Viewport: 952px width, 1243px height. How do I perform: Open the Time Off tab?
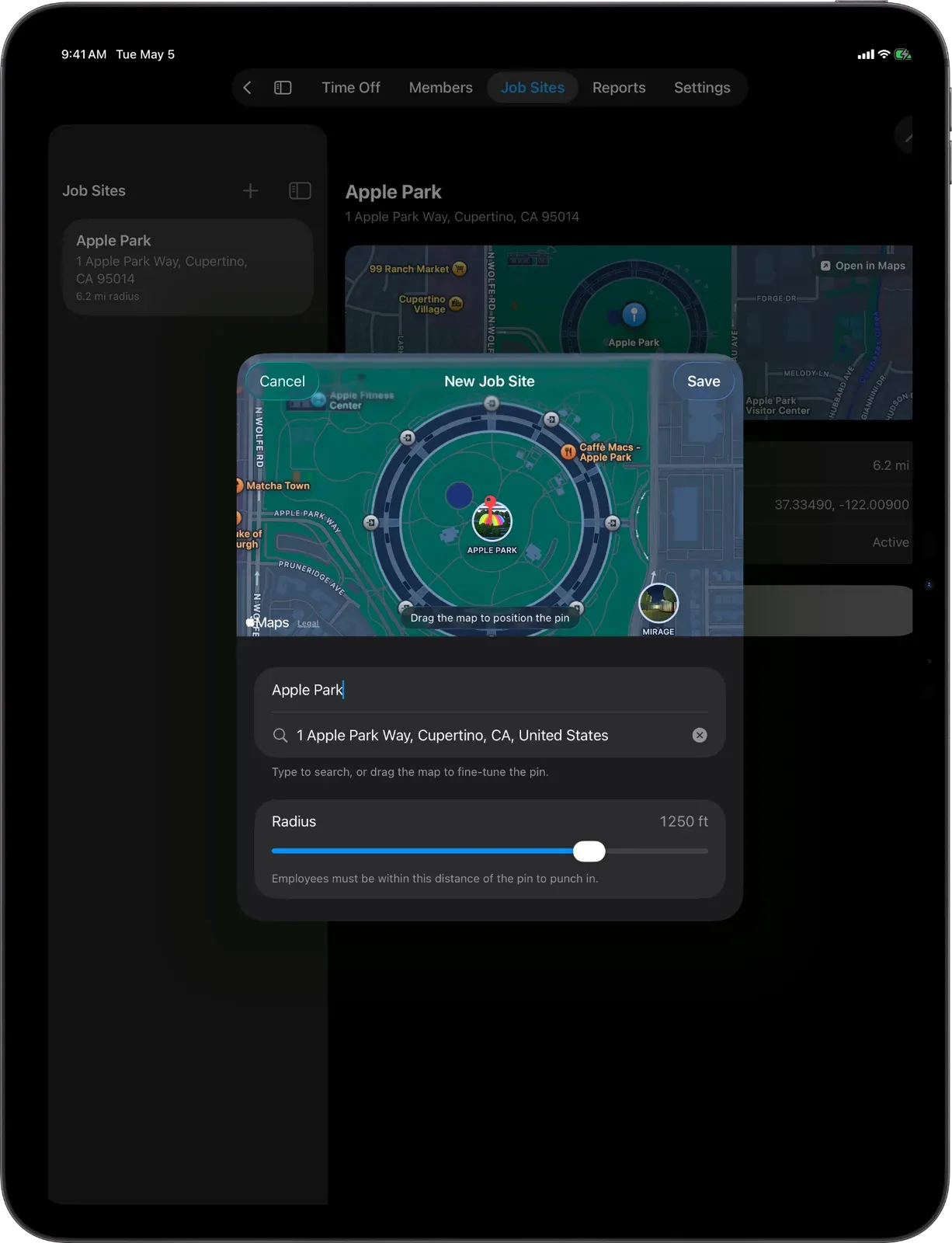coord(351,88)
